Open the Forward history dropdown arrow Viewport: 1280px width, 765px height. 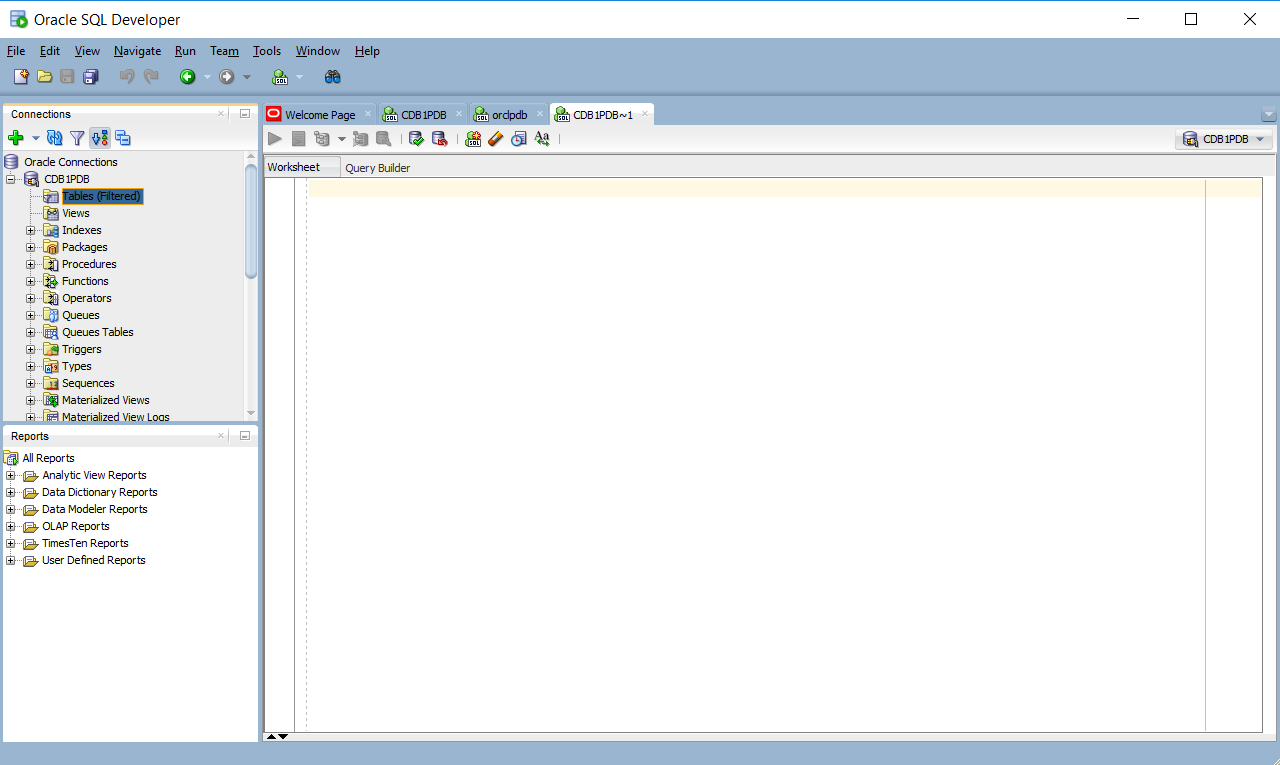tap(247, 77)
